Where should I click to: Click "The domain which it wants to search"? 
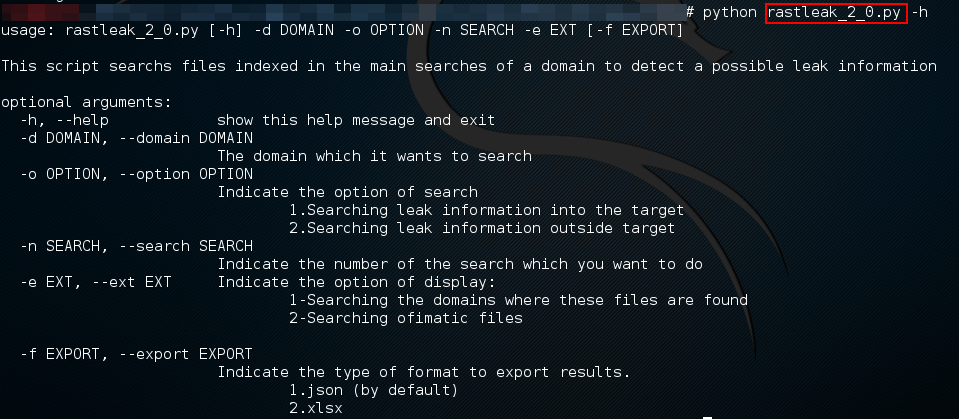coord(374,156)
